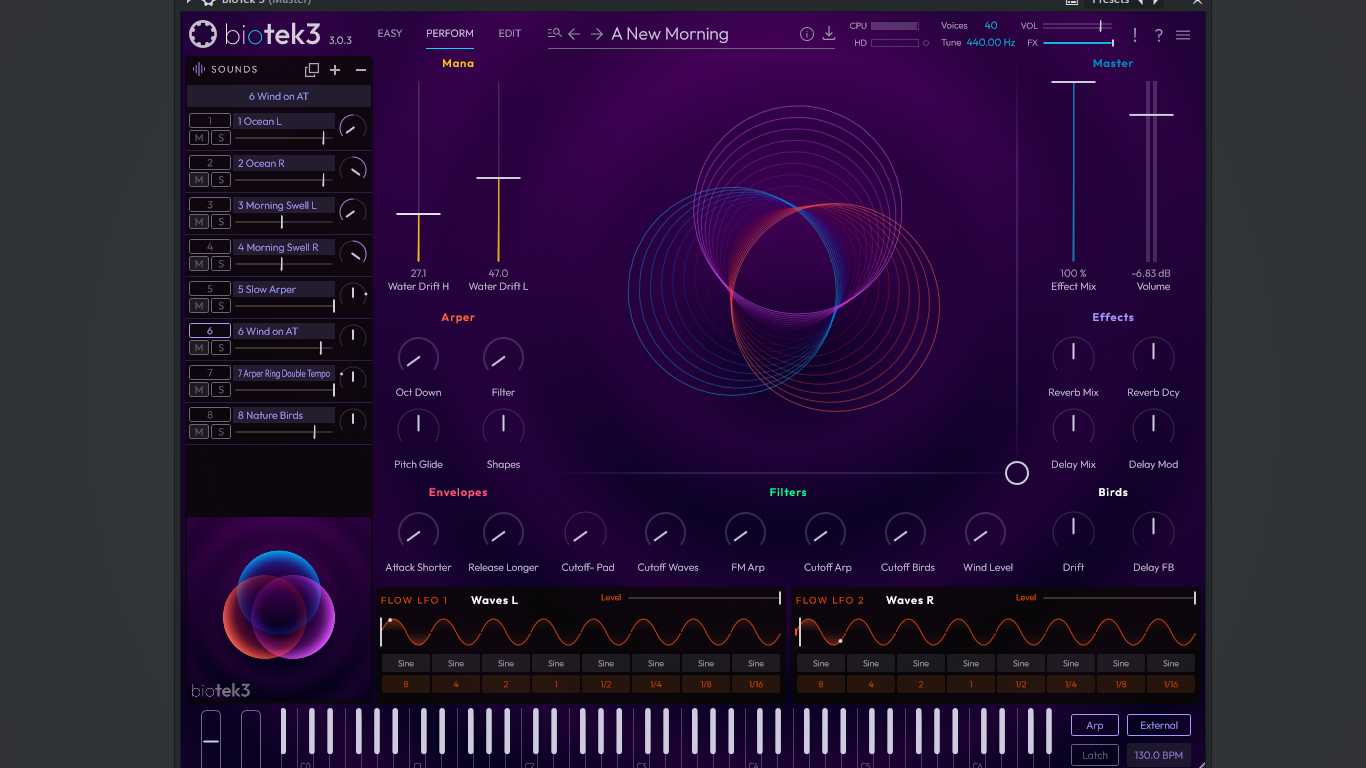
Task: Open first Sine shape dropdown in Flow LFO 2
Action: coord(821,663)
